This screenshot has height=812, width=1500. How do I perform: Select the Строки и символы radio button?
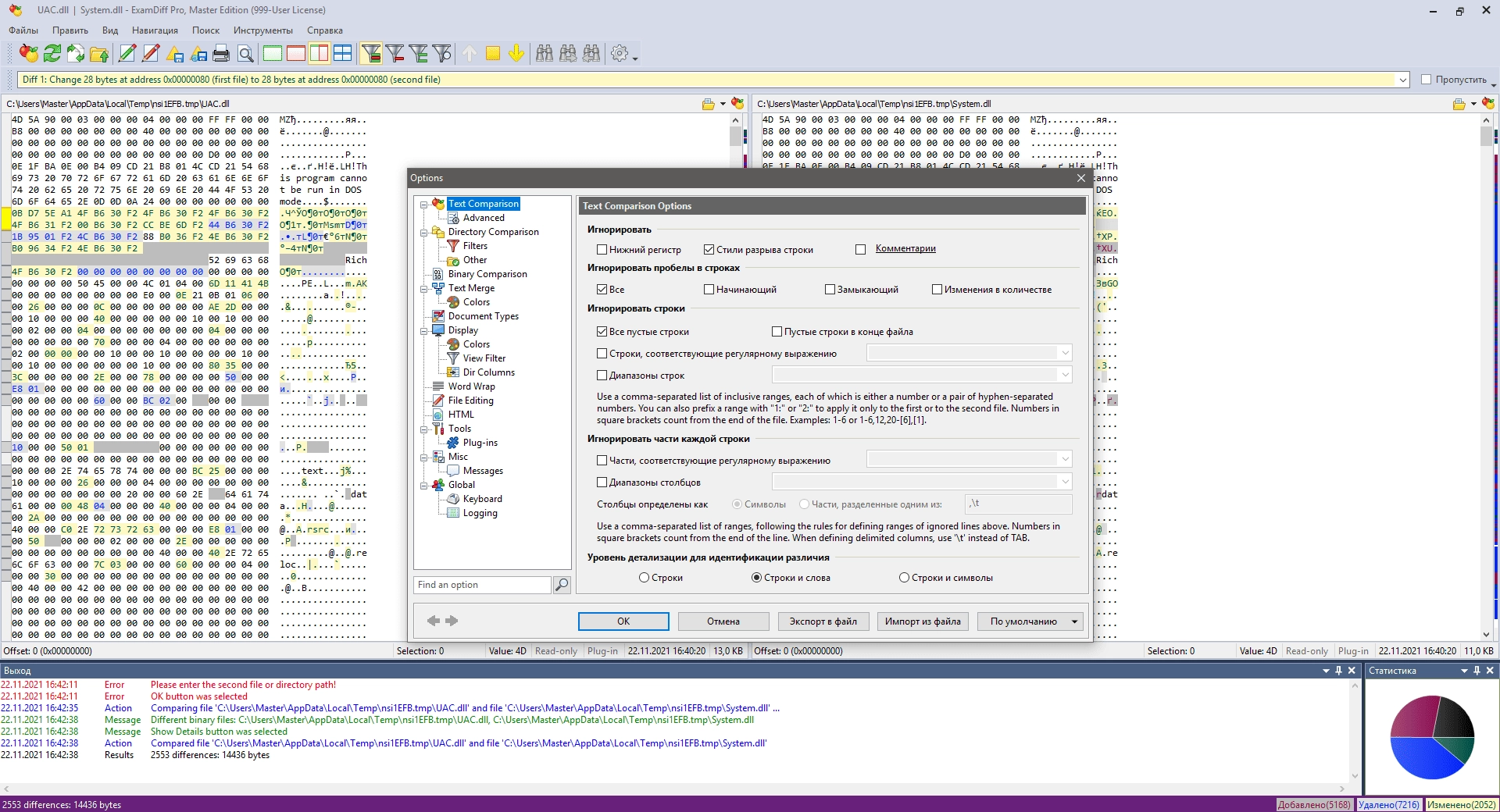[904, 578]
